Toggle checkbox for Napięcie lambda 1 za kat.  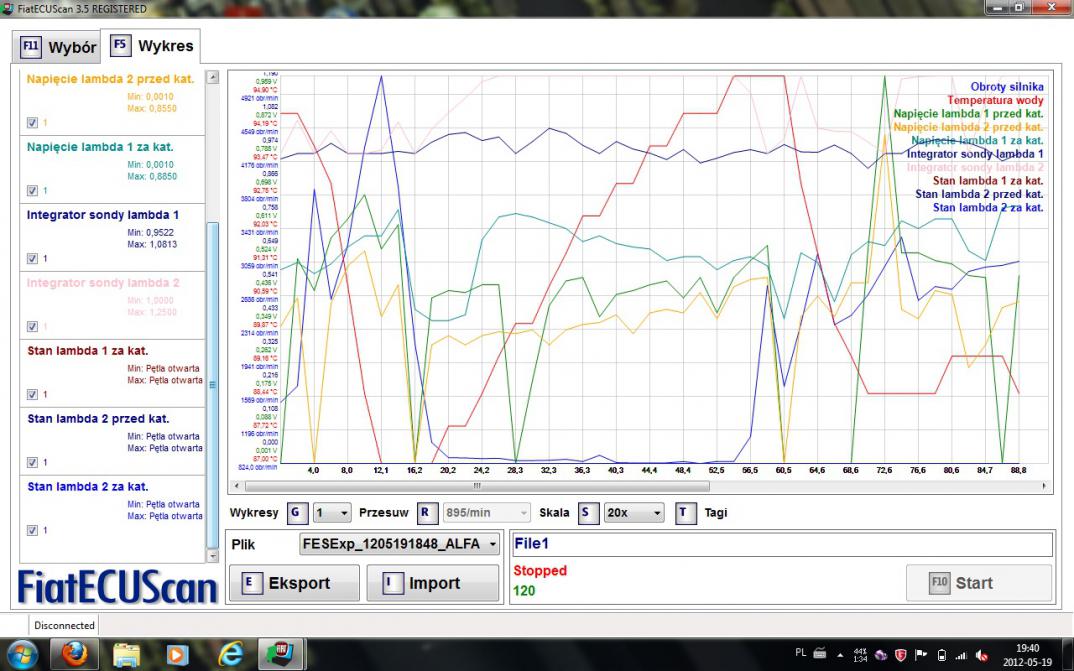click(33, 190)
